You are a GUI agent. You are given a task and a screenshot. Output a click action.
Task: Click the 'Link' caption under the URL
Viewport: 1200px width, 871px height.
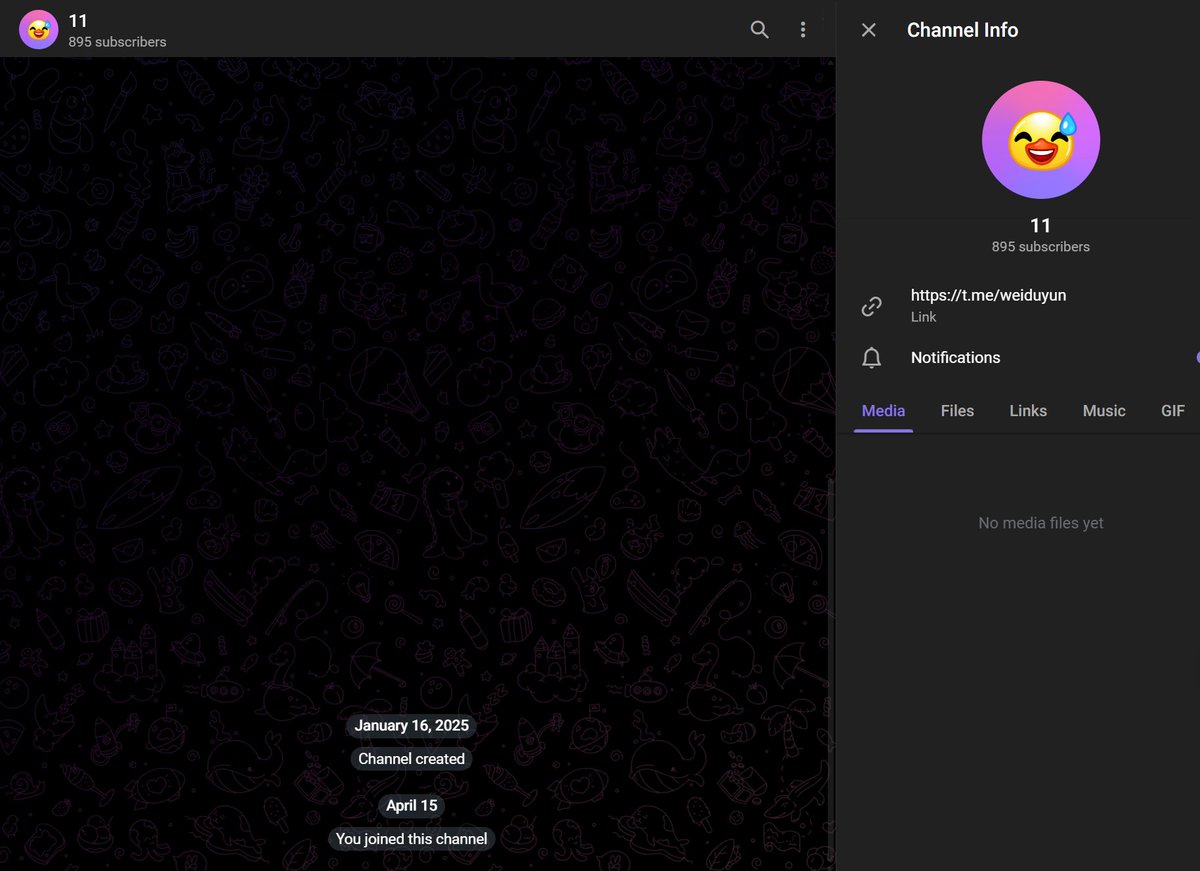pos(923,317)
